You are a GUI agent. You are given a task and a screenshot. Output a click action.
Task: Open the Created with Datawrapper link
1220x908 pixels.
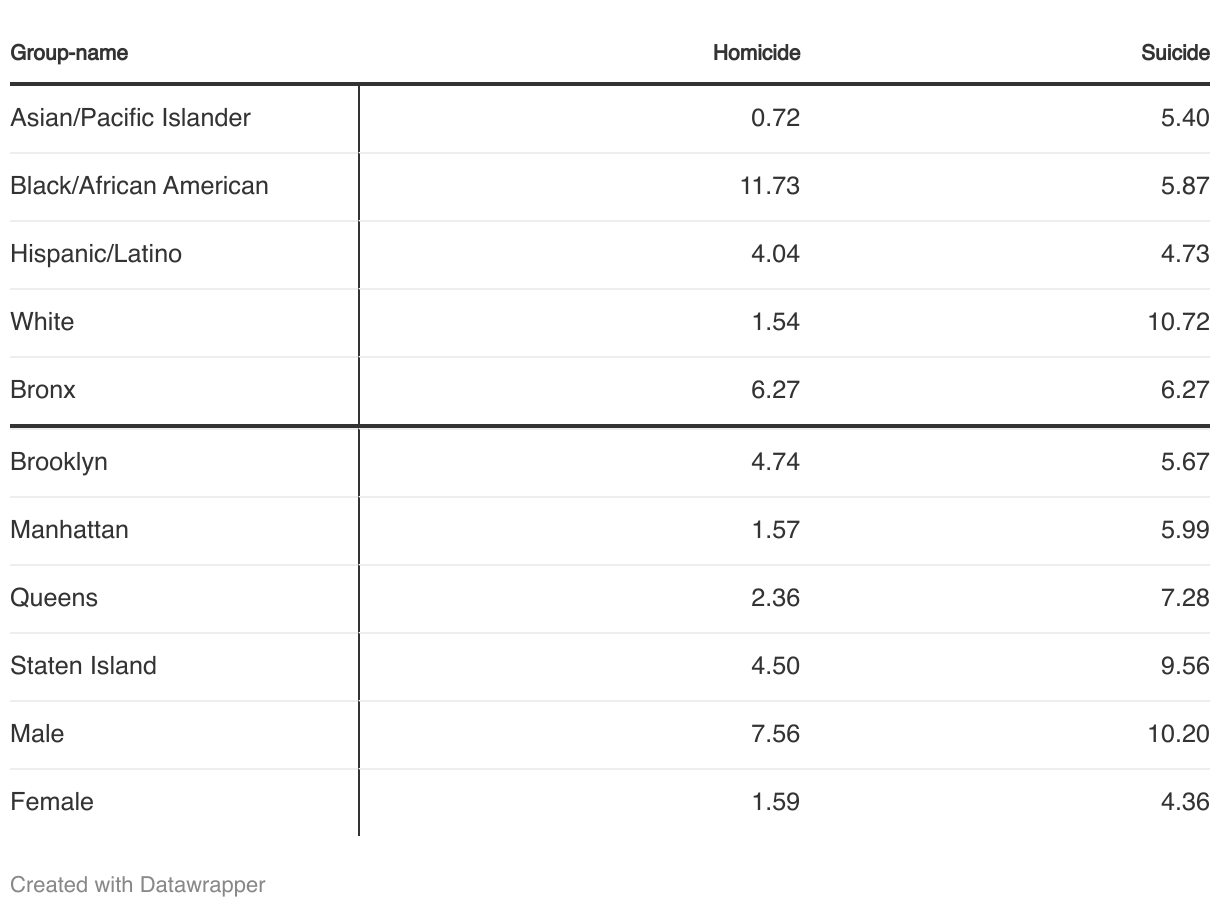pos(138,884)
